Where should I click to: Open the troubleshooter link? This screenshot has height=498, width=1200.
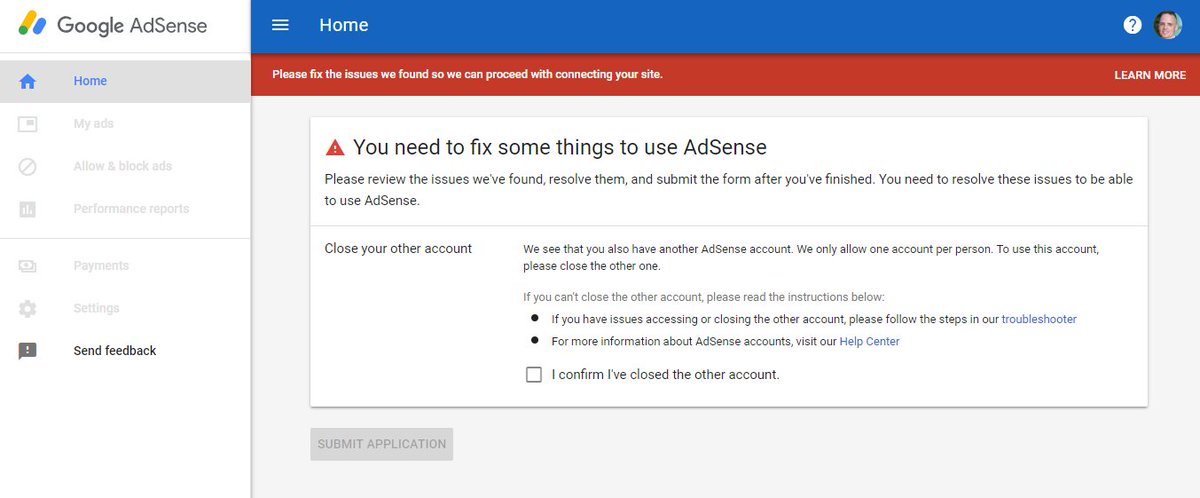coord(1039,319)
